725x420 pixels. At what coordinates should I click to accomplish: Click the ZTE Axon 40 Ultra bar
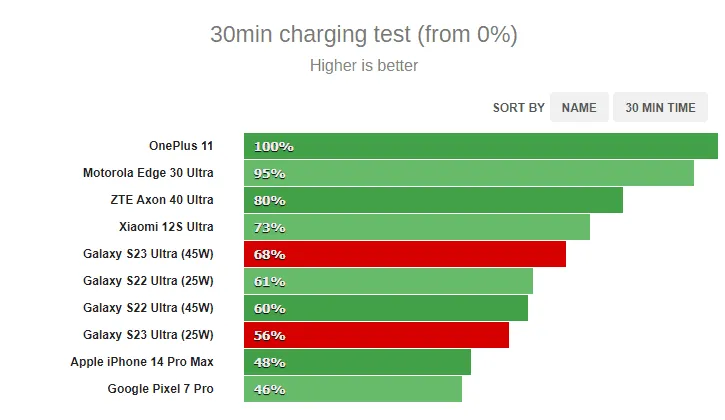[433, 200]
